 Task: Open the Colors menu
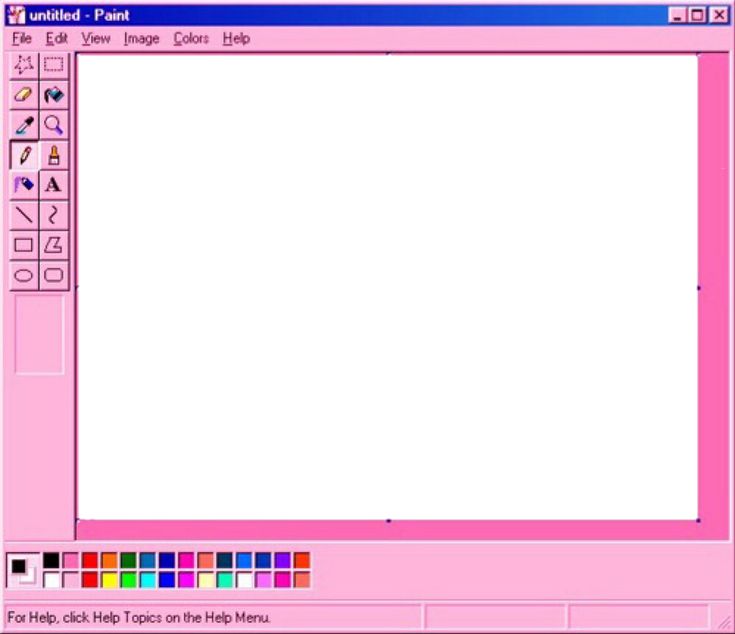coord(191,38)
